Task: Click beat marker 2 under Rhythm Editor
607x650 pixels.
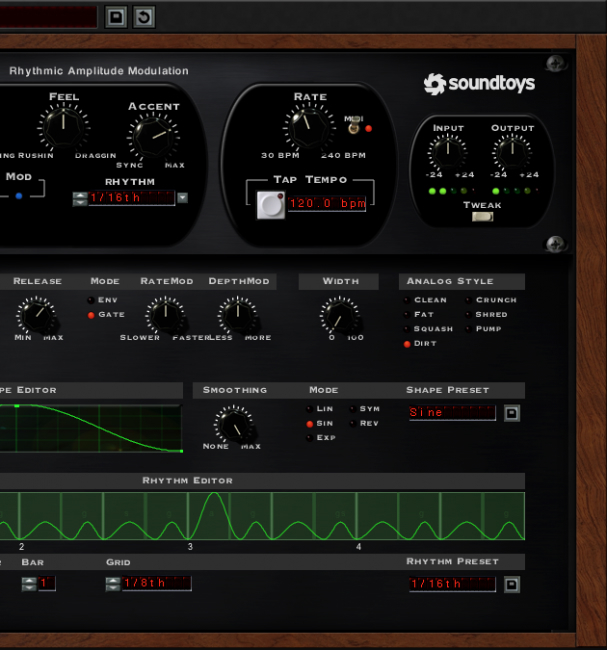Action: [x=22, y=547]
